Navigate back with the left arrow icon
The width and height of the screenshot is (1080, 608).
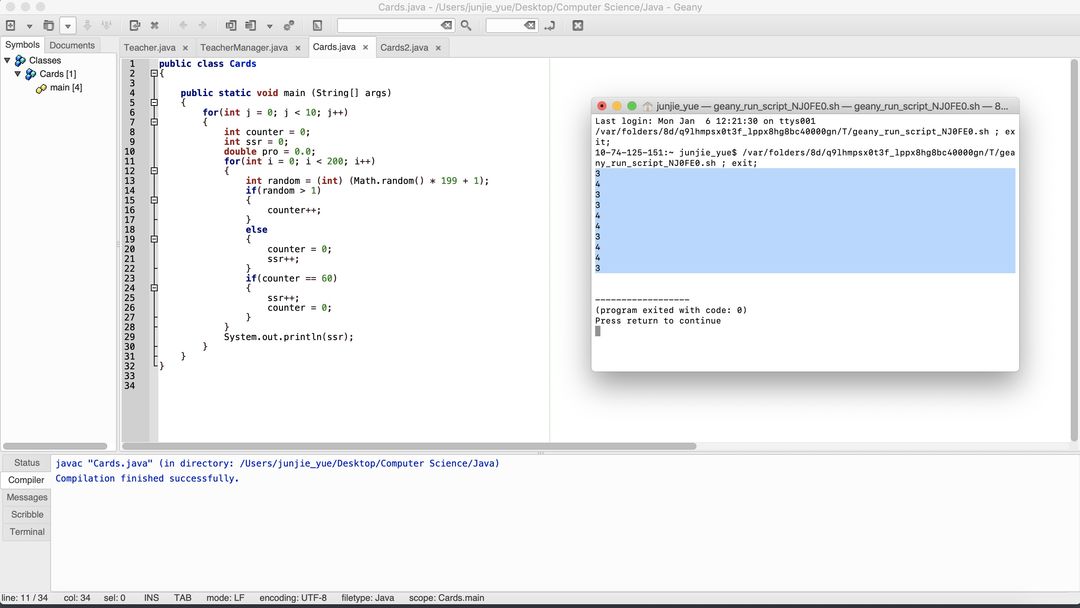pyautogui.click(x=183, y=25)
